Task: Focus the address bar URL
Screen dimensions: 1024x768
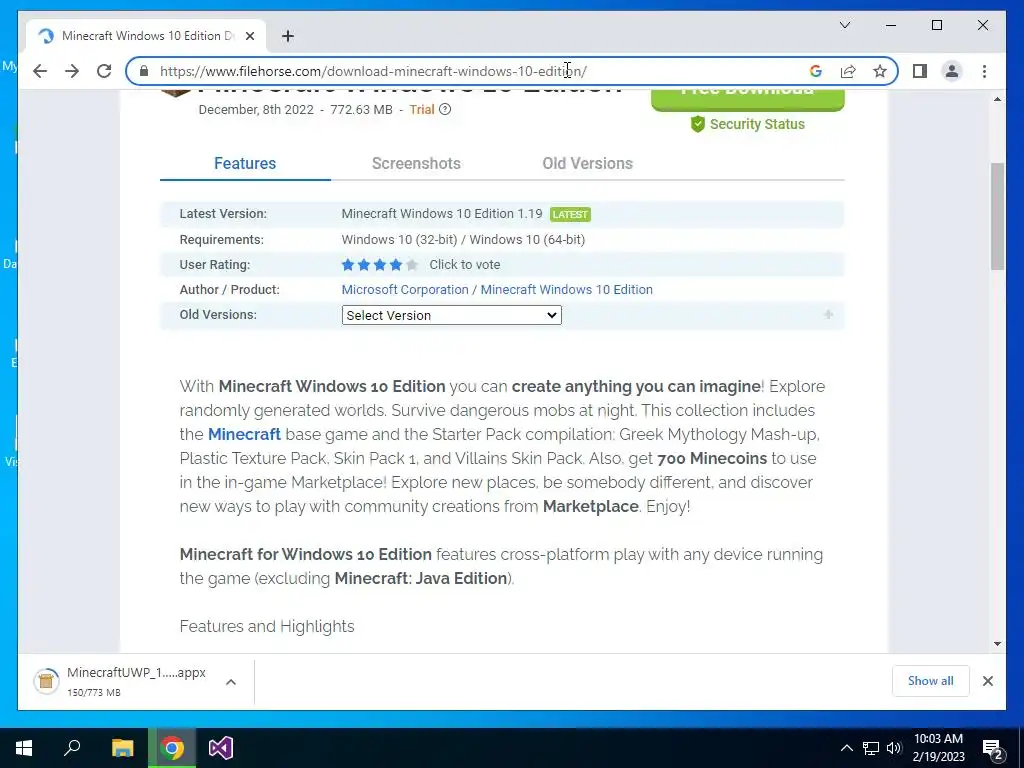Action: pyautogui.click(x=374, y=71)
